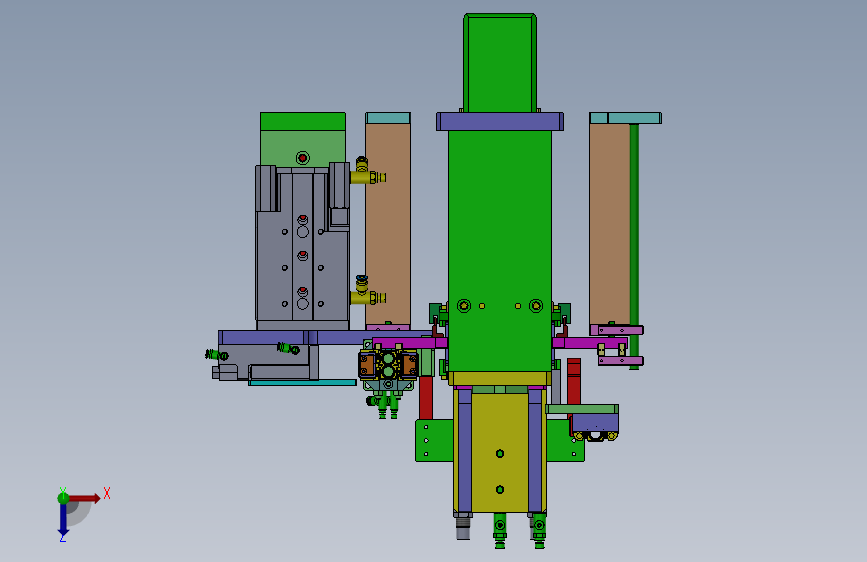Viewport: 867px width, 562px height.
Task: Select the purple flange plate under the top motor
Action: click(x=500, y=122)
